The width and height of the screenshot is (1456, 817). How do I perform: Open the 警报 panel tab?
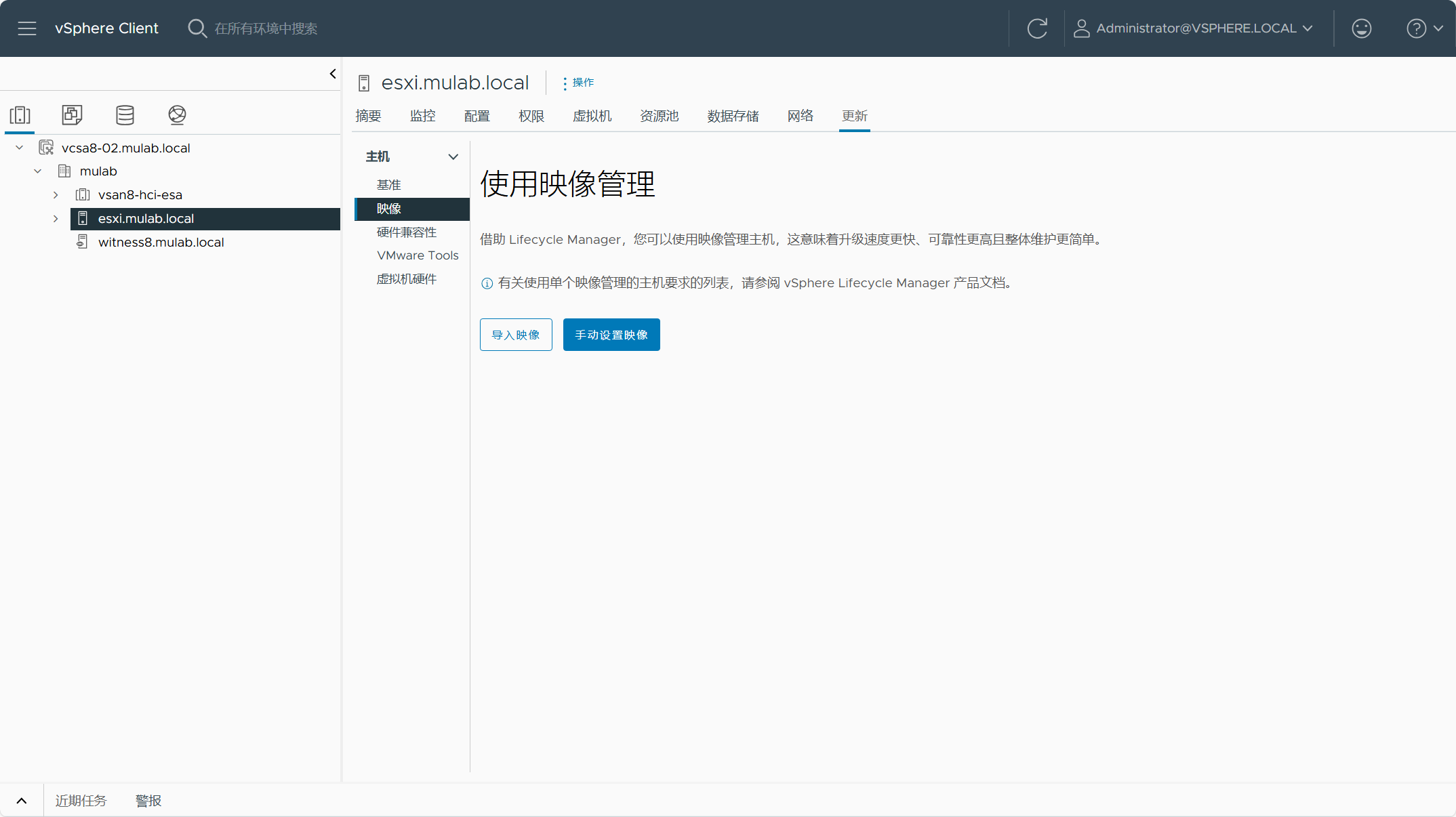[x=148, y=801]
